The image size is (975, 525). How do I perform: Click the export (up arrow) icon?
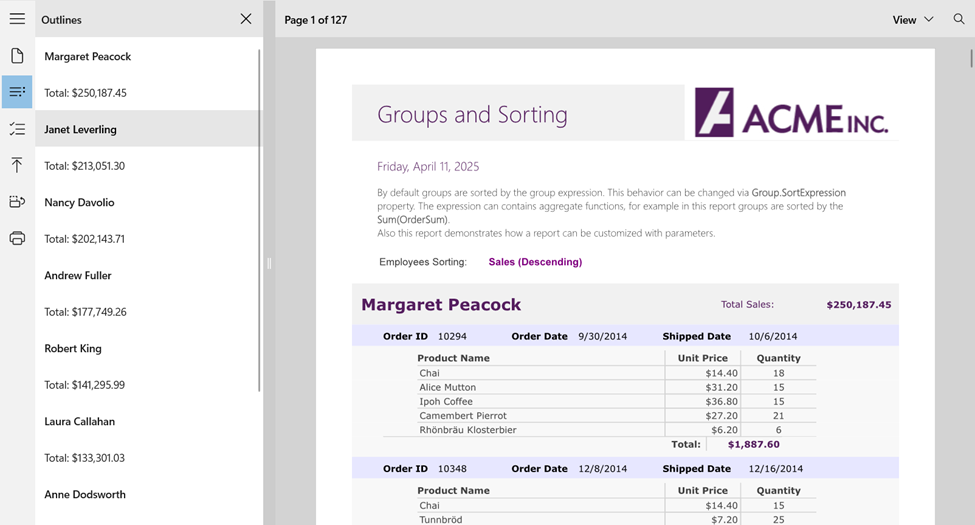[x=17, y=165]
